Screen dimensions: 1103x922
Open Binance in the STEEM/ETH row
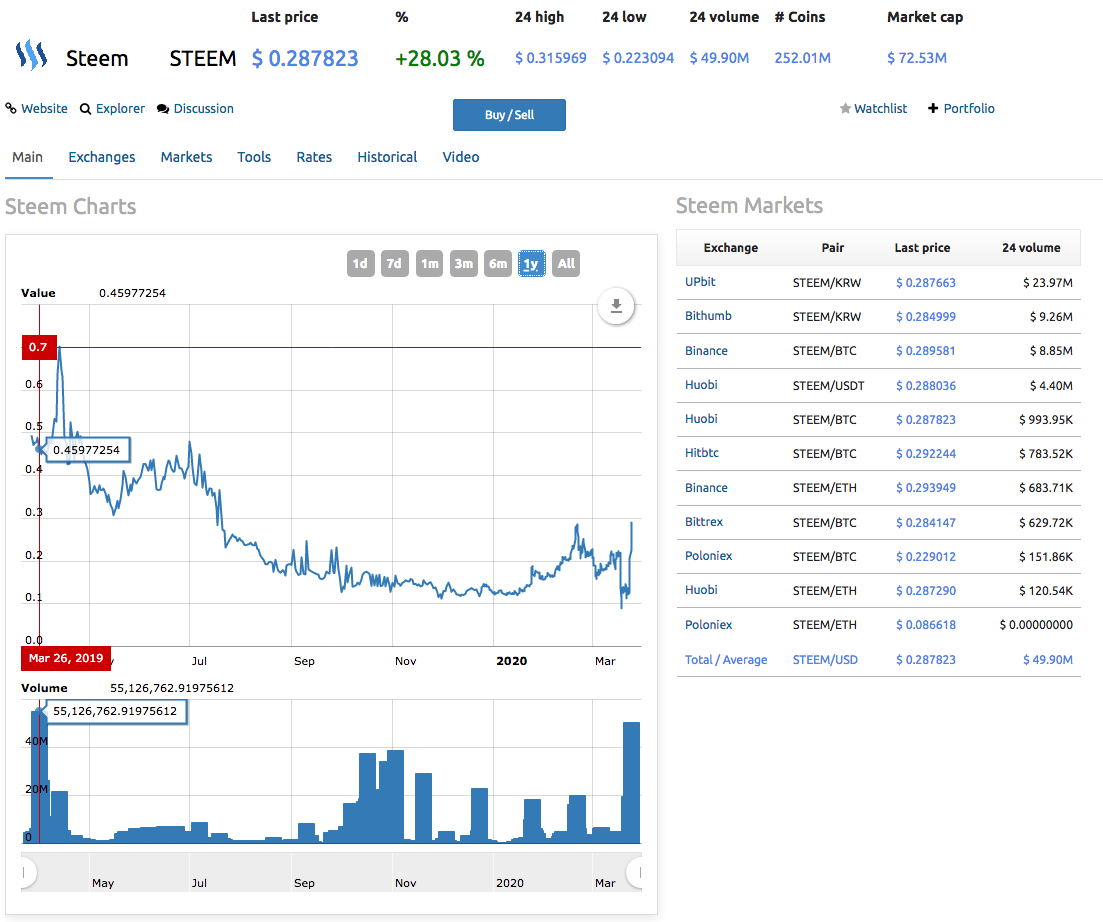click(706, 487)
